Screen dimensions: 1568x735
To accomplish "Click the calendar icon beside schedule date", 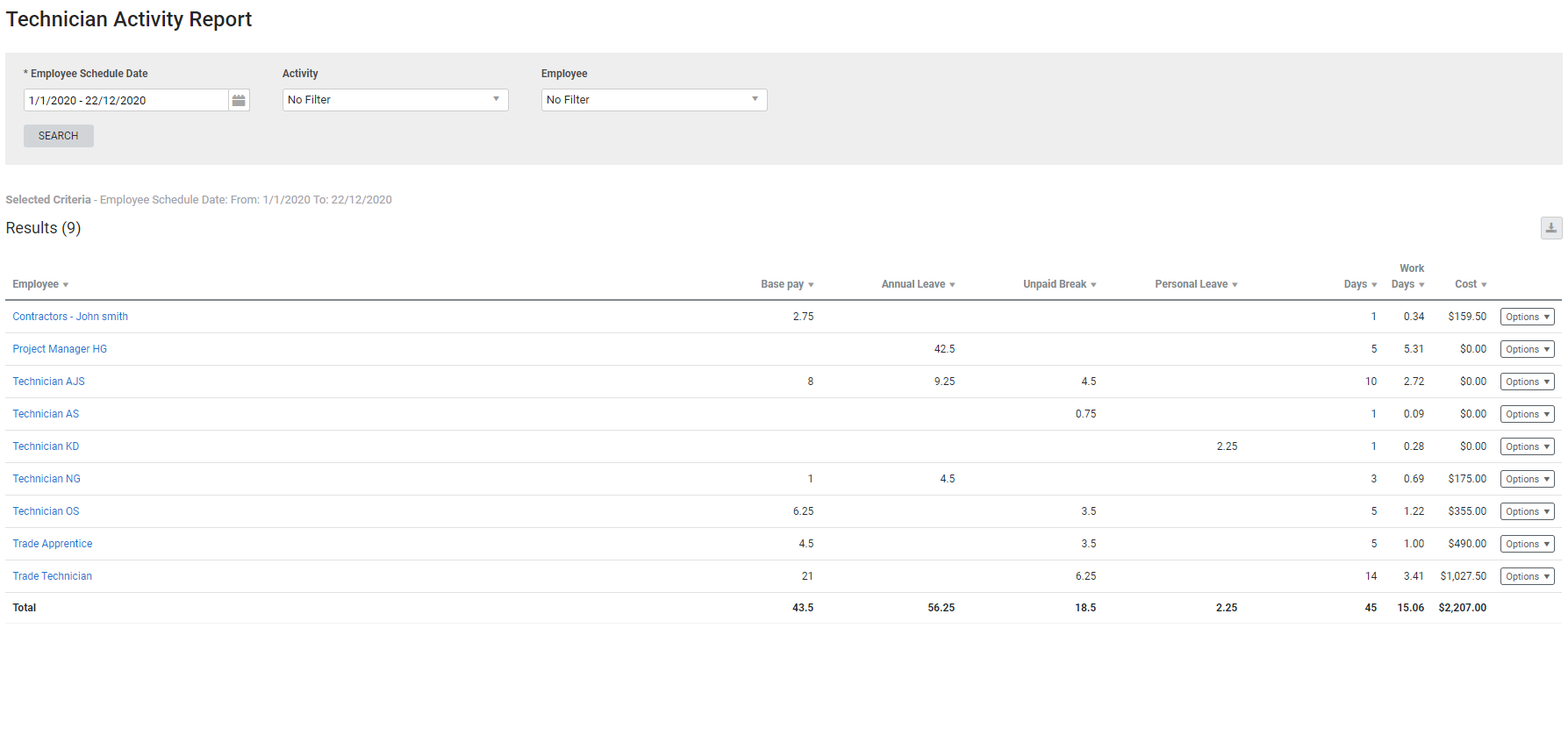I will (x=239, y=101).
